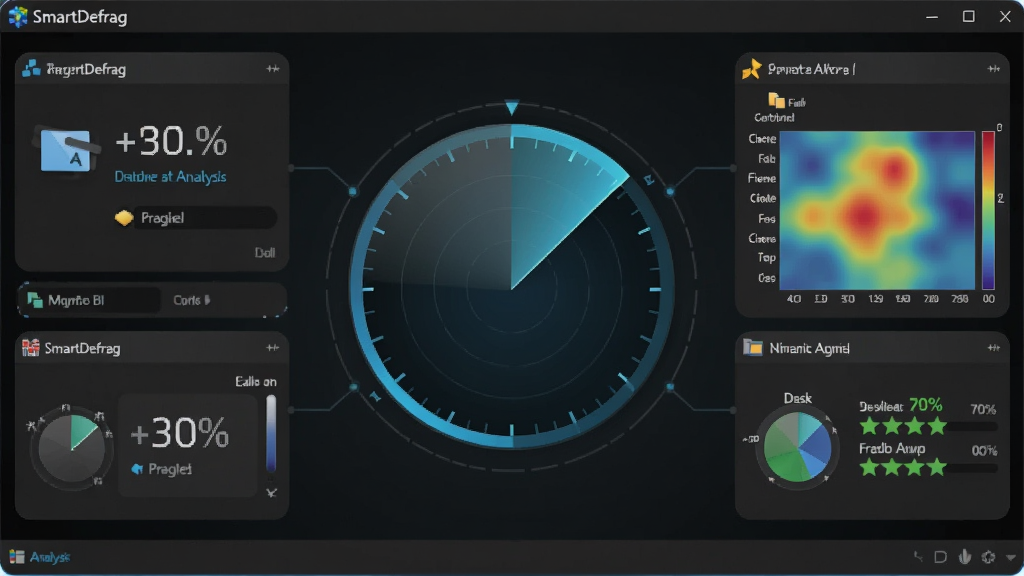The image size is (1024, 576).
Task: Click the +30% value in the SmartDefrag panel
Action: pos(180,432)
